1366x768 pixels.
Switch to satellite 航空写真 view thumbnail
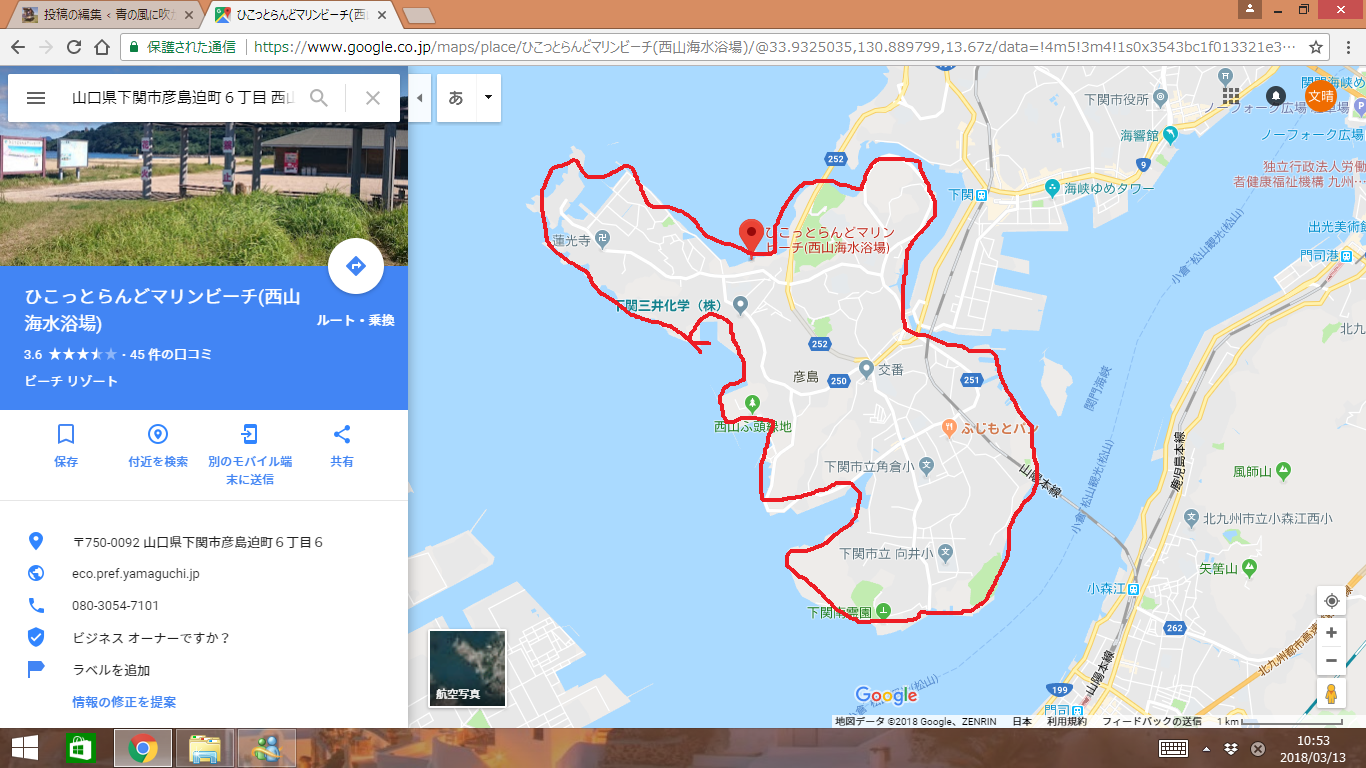click(x=467, y=668)
